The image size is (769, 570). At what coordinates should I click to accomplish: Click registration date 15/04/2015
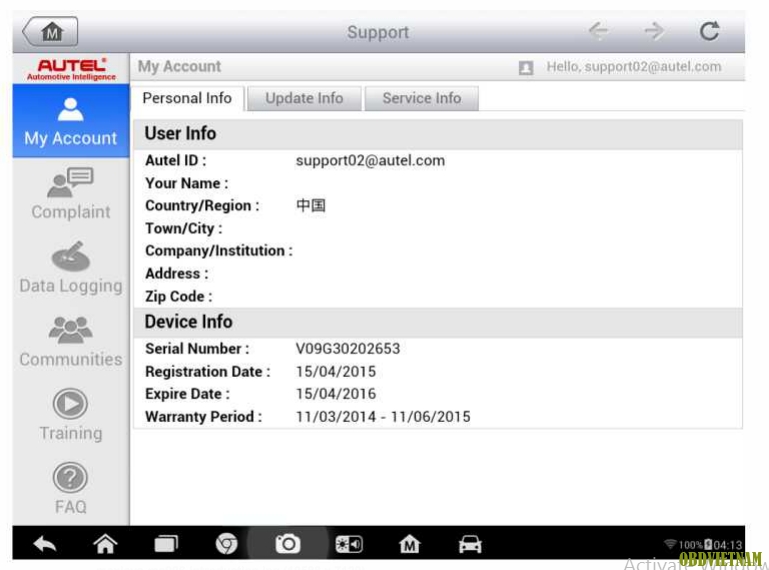coord(335,371)
